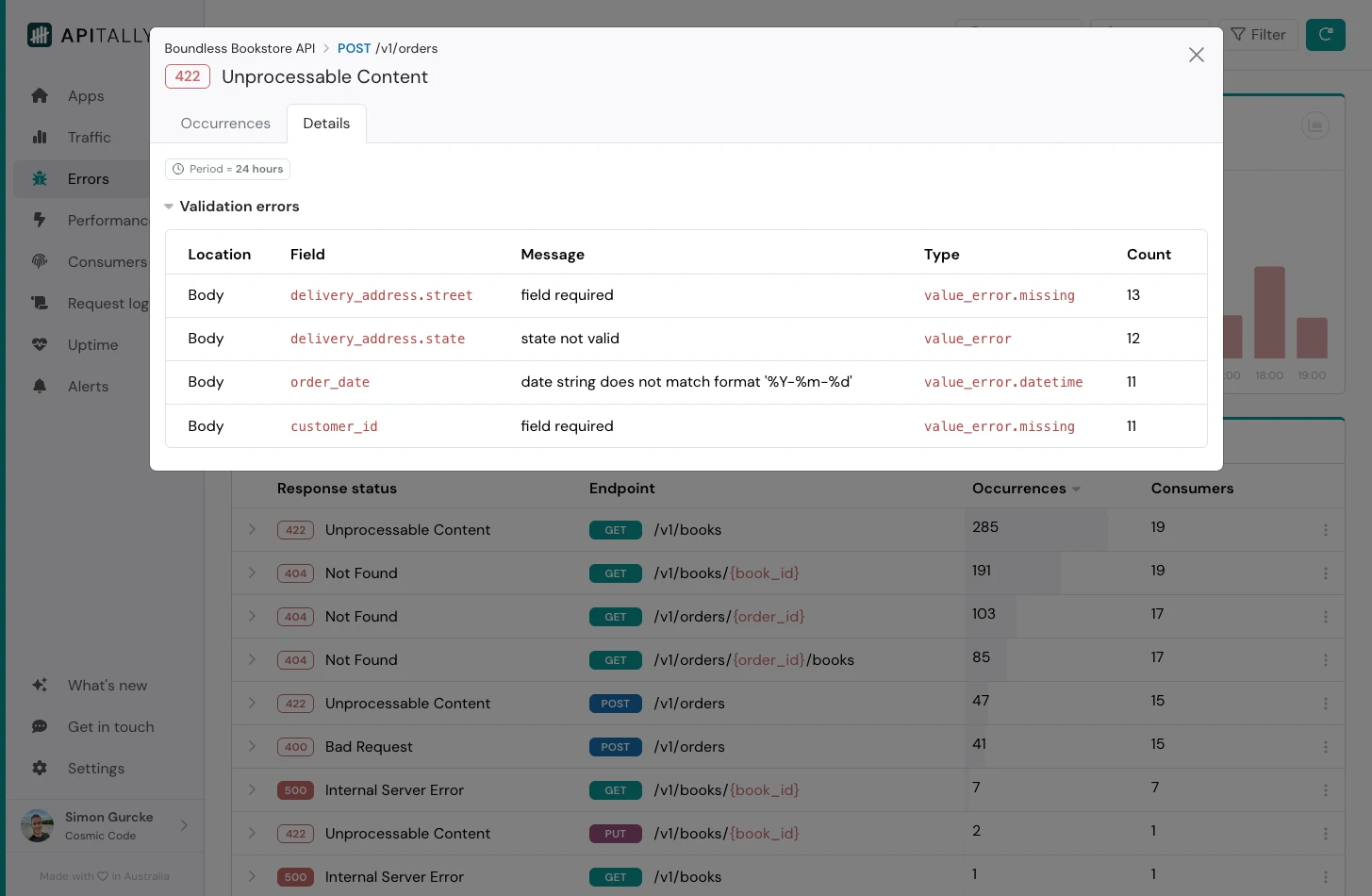Click the delivery_address.state field cell
The image size is (1372, 896).
pyautogui.click(x=378, y=339)
